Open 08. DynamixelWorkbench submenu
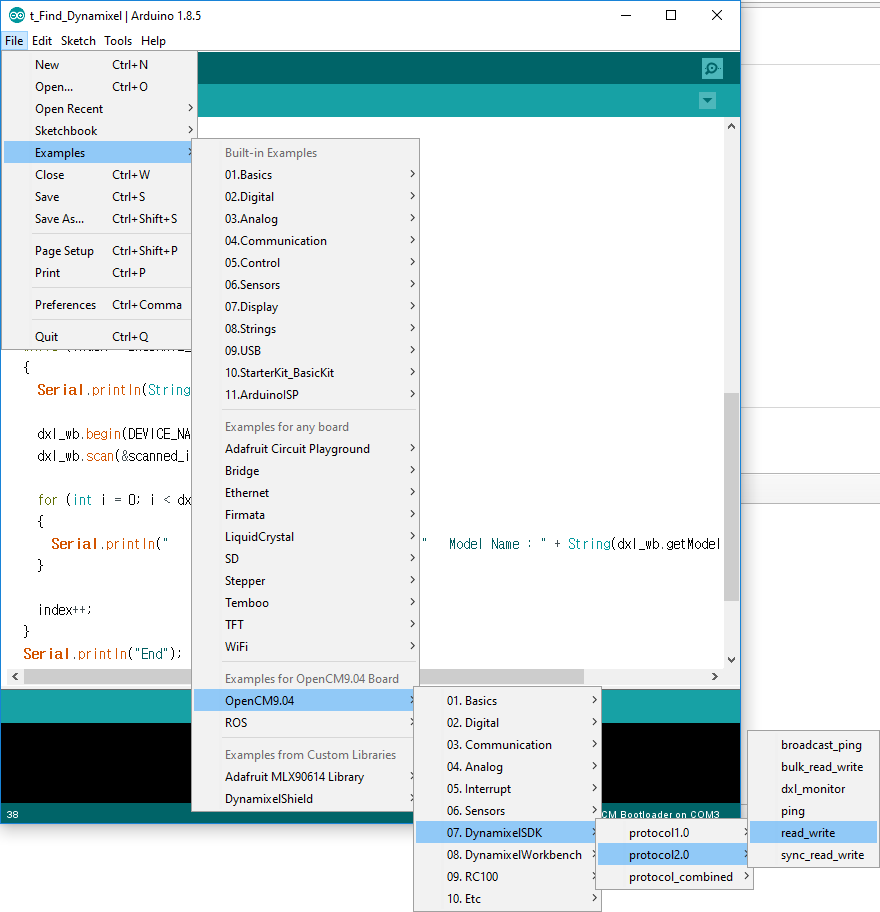 507,855
